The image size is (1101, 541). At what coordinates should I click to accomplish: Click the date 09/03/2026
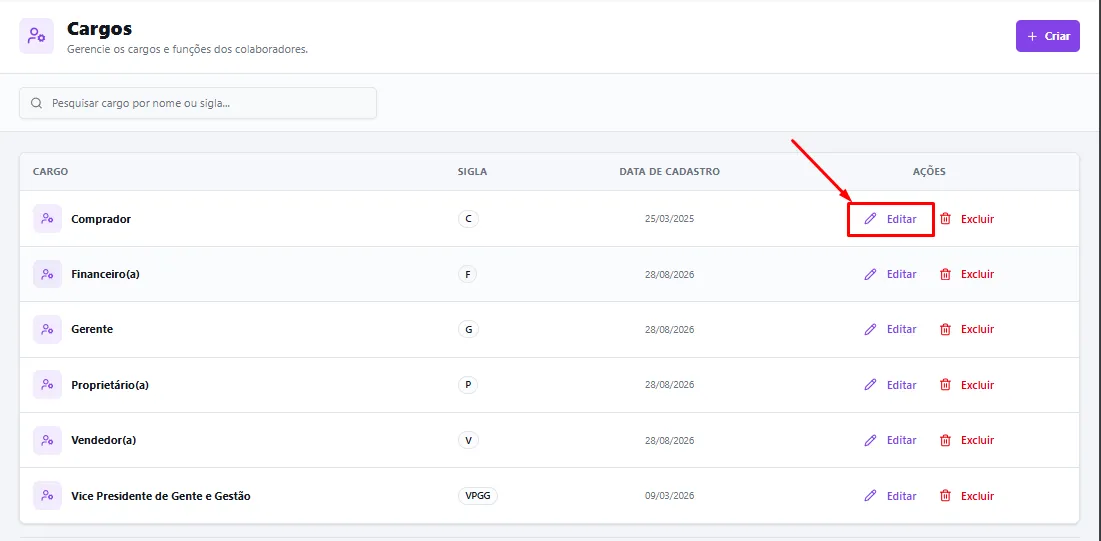coord(669,496)
